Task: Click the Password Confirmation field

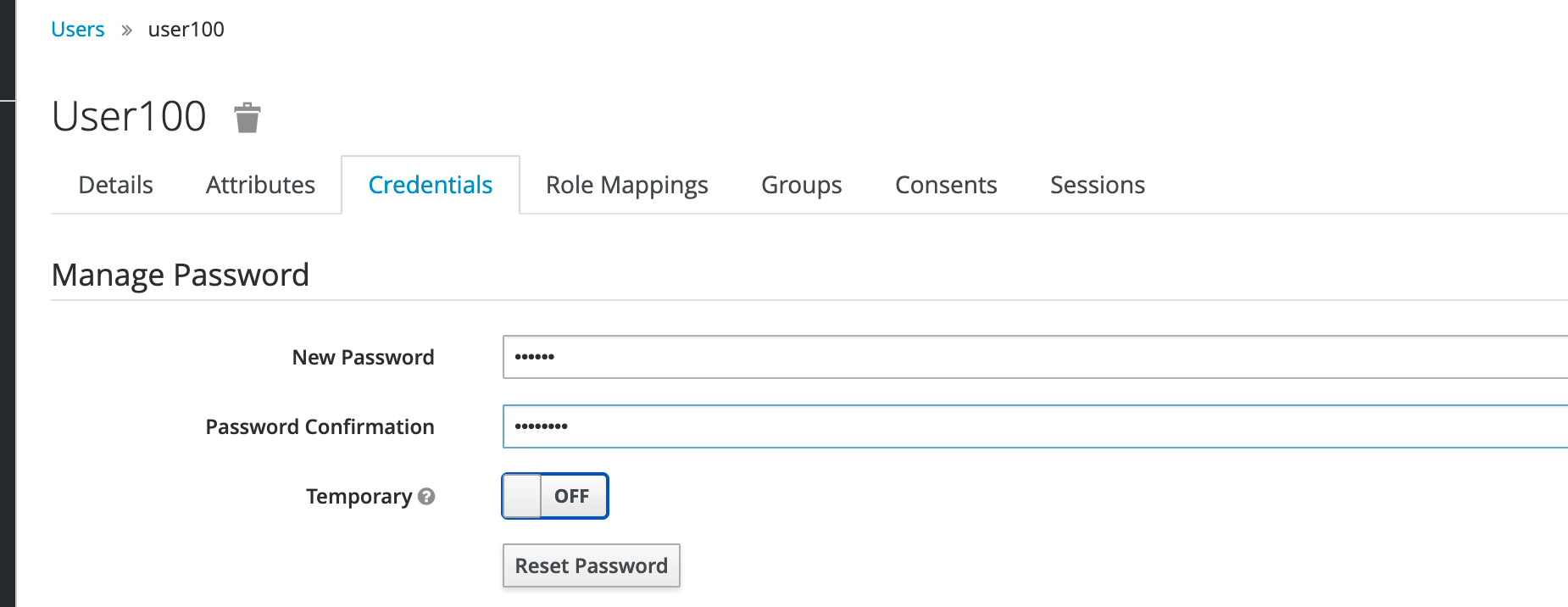Action: click(x=848, y=426)
